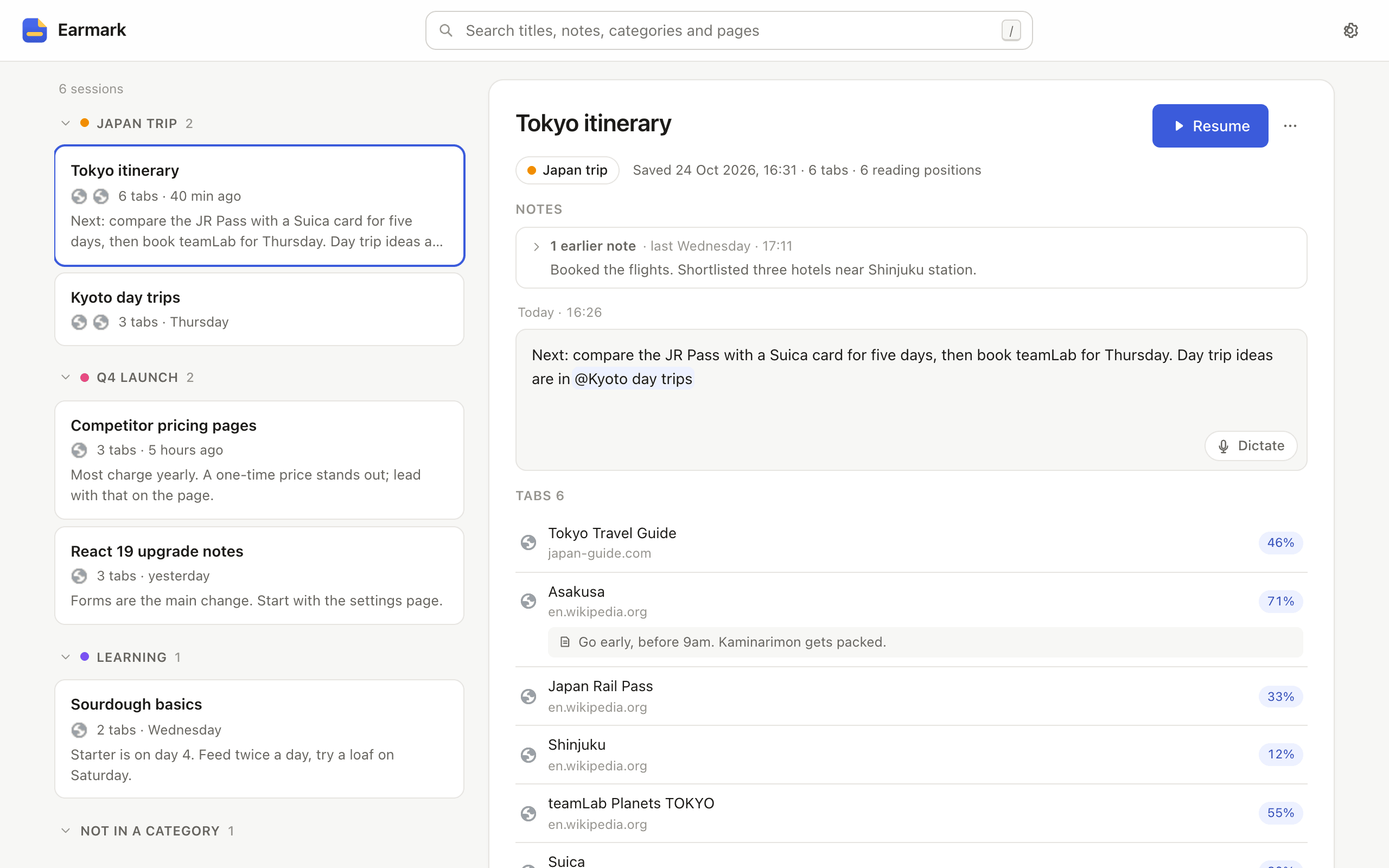Click the Resume button
The height and width of the screenshot is (868, 1389).
[1210, 126]
